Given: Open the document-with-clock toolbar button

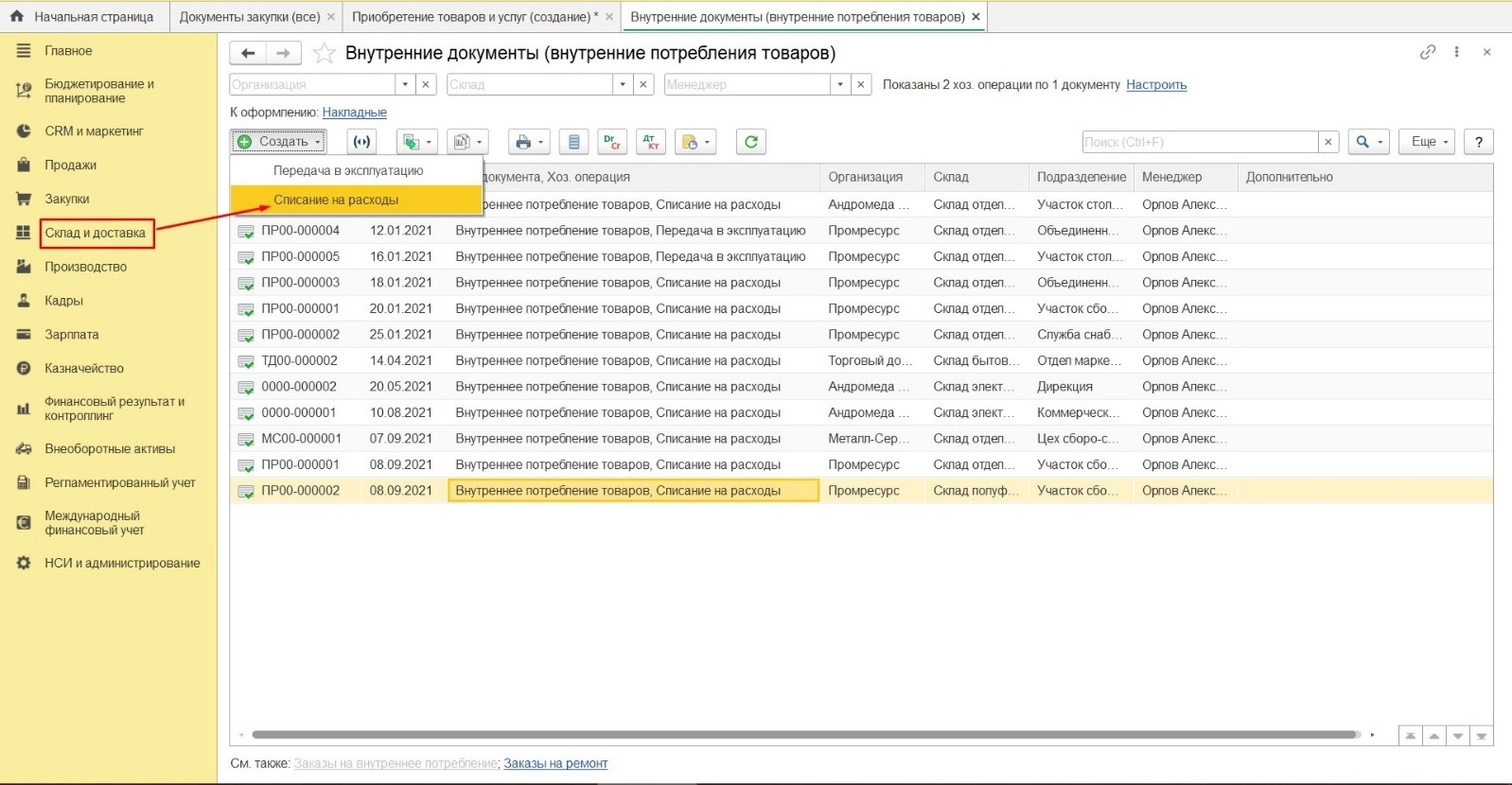Looking at the screenshot, I should [695, 142].
